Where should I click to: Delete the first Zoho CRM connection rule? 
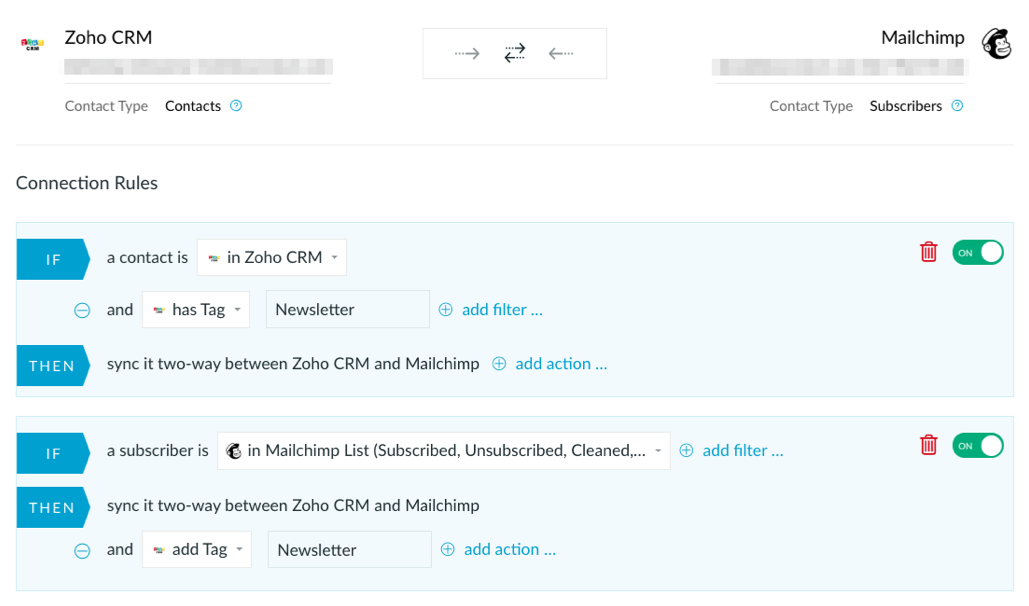(x=929, y=251)
